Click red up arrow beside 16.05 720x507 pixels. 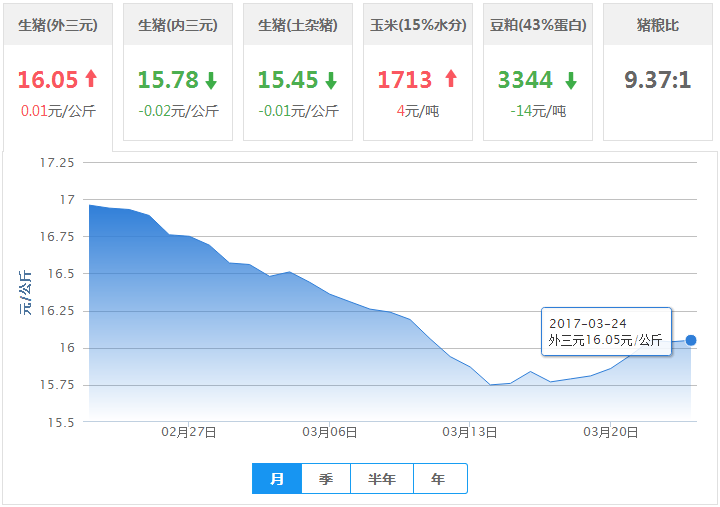pos(91,79)
